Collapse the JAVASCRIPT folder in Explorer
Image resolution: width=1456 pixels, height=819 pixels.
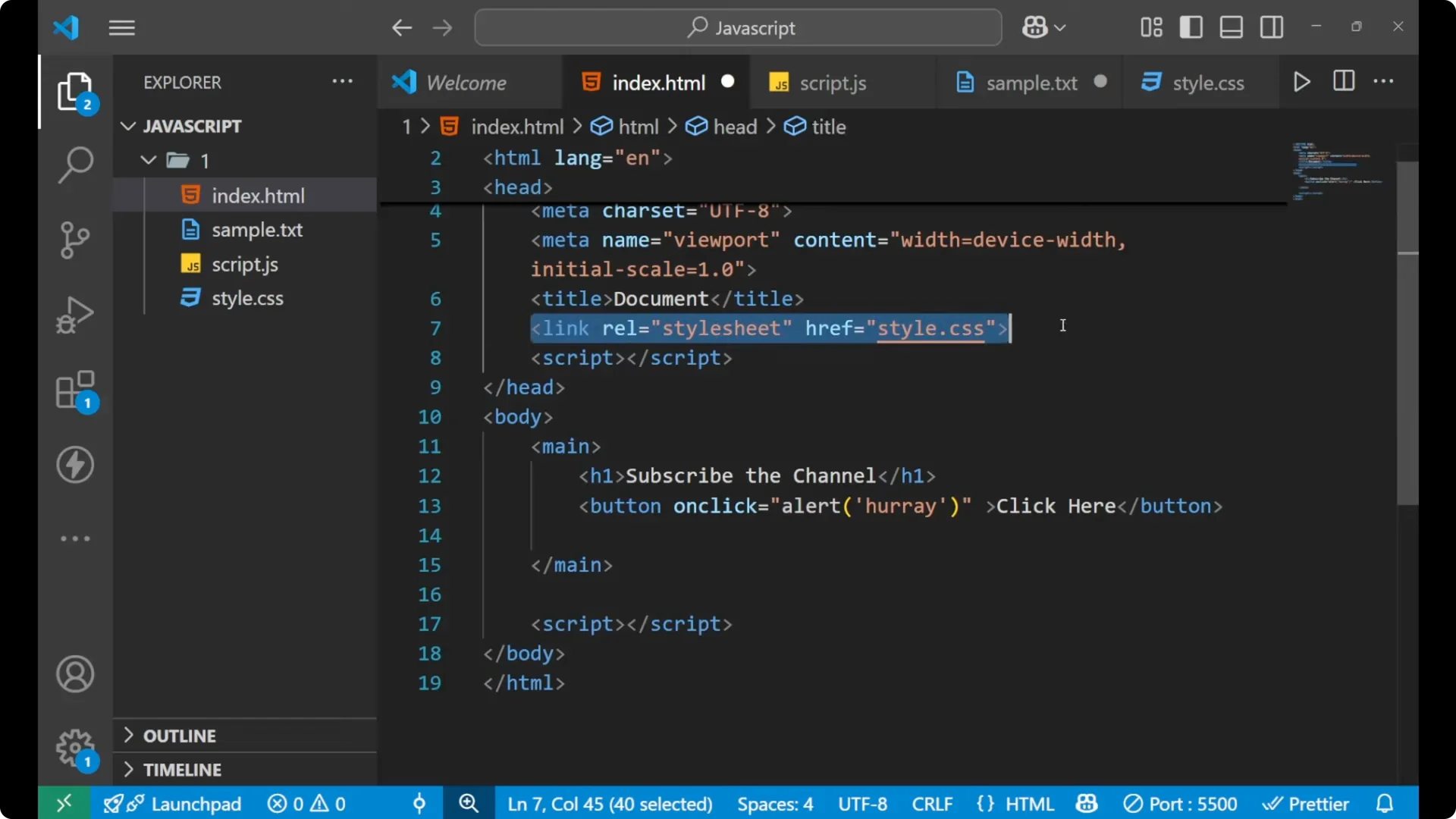pyautogui.click(x=127, y=126)
